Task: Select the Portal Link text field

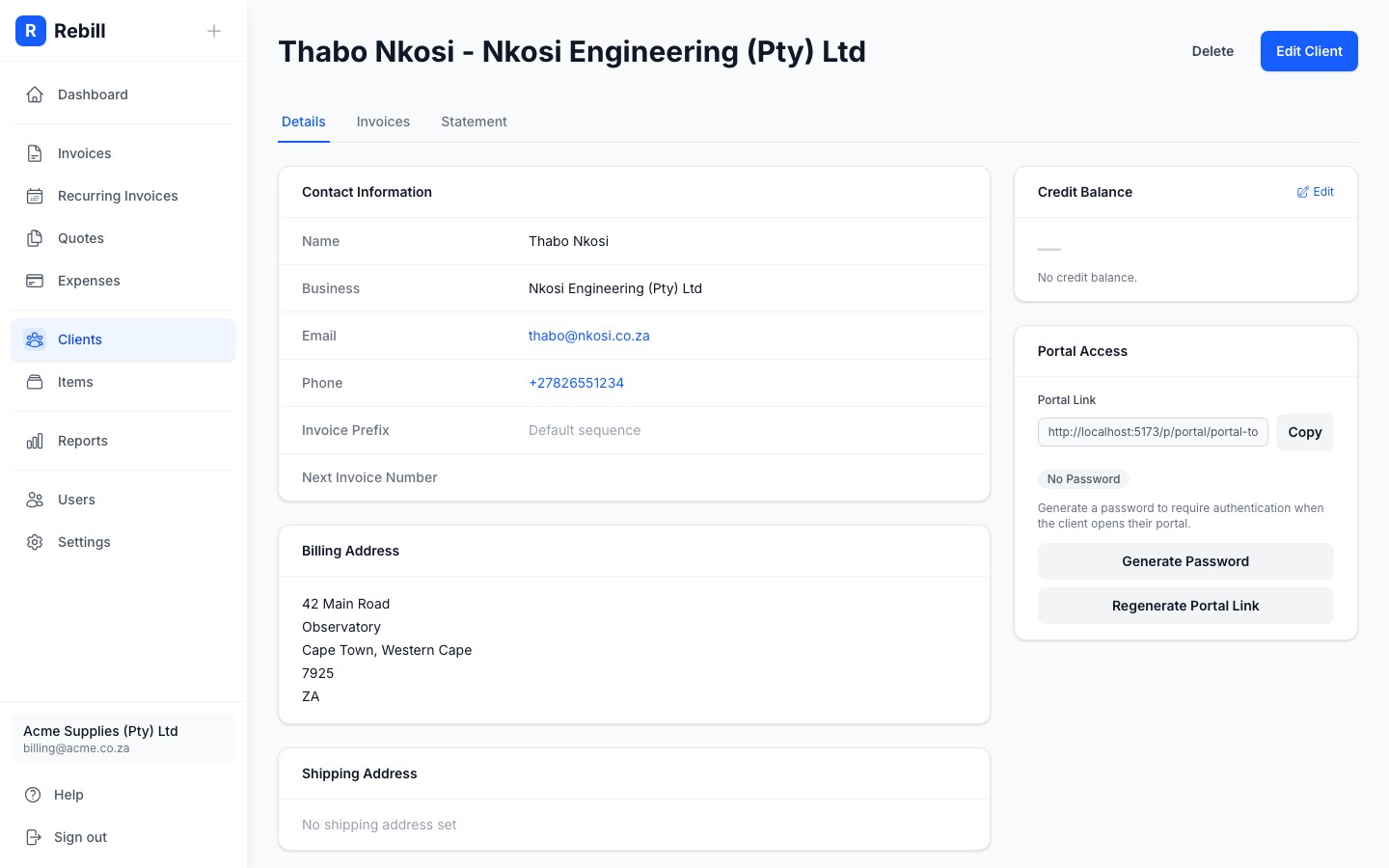Action: point(1152,432)
